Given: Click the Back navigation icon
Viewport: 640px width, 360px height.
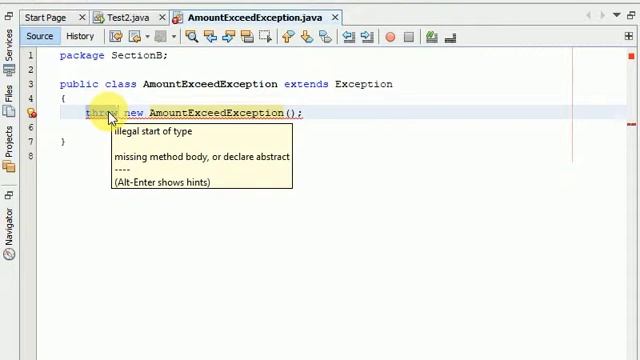Looking at the screenshot, I should click(134, 37).
